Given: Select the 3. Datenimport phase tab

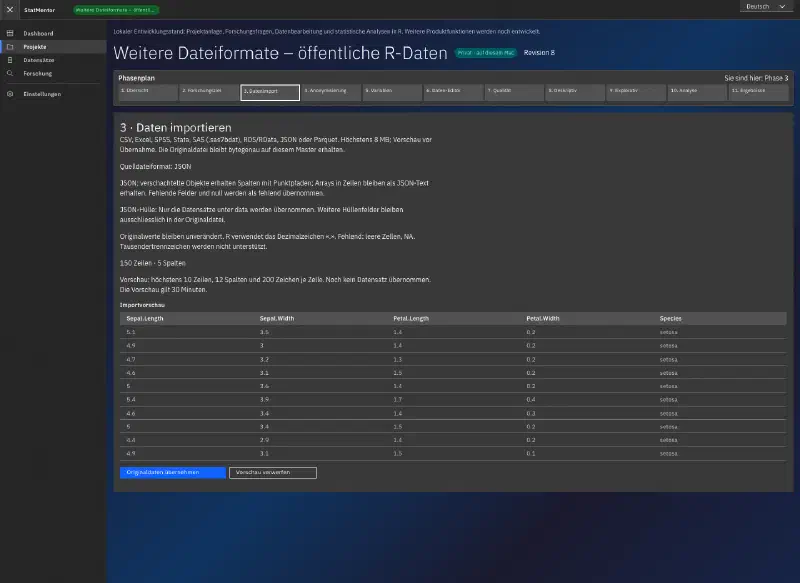Looking at the screenshot, I should click(x=270, y=92).
